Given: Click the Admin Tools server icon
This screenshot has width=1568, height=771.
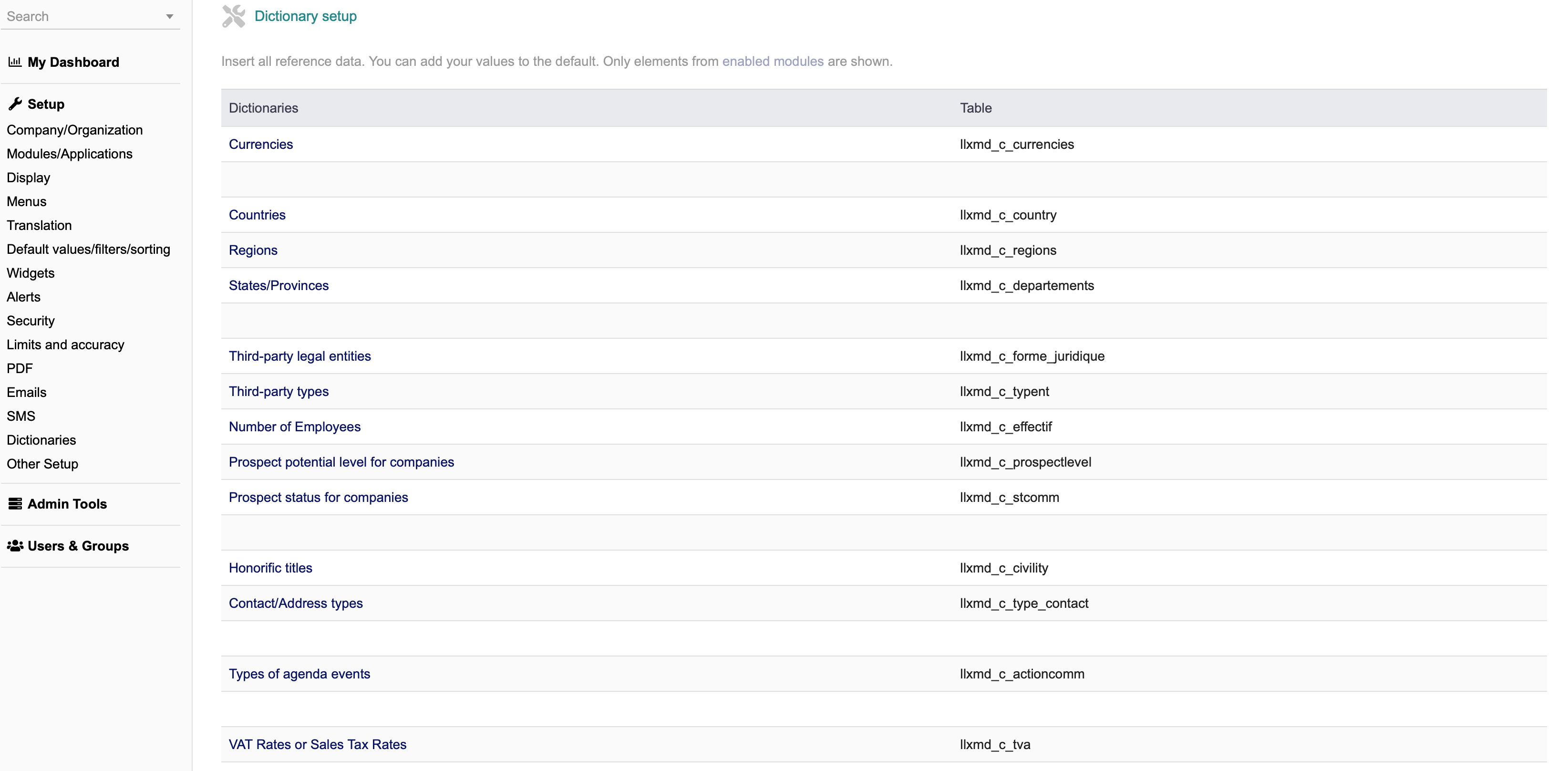Looking at the screenshot, I should [x=15, y=504].
